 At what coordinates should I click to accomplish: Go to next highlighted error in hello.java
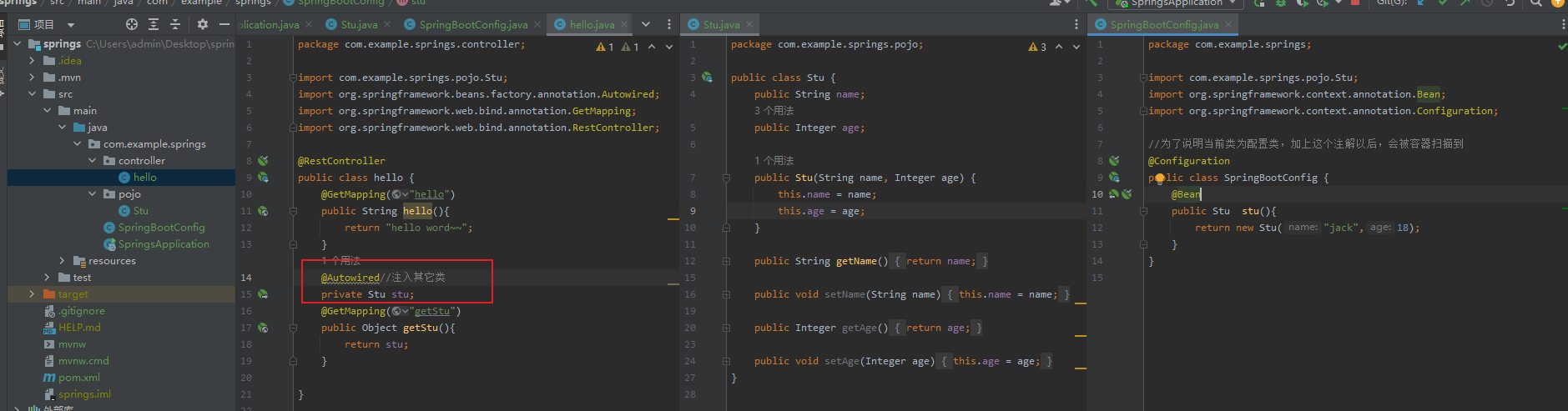[669, 47]
